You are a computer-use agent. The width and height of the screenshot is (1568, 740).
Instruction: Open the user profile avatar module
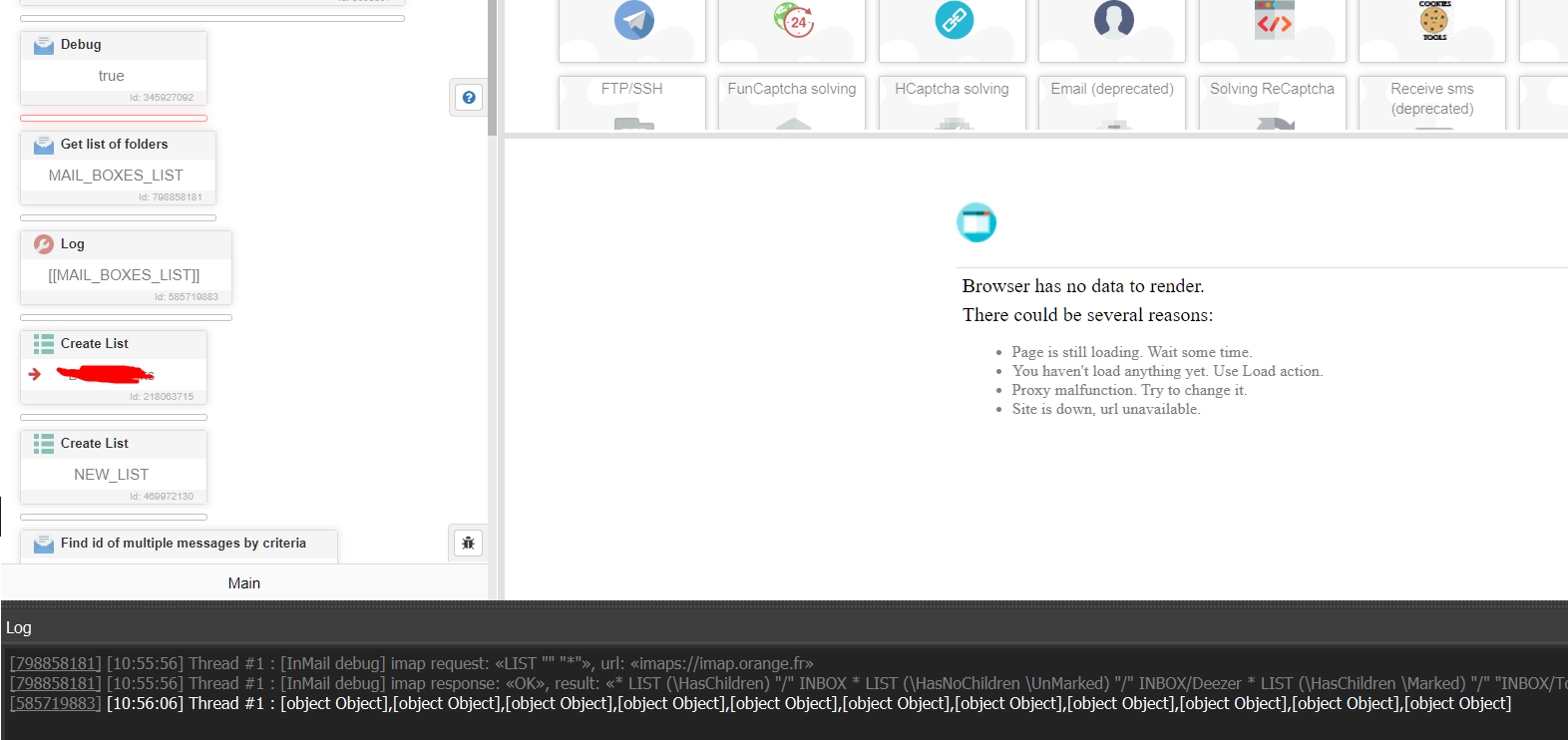(1113, 20)
